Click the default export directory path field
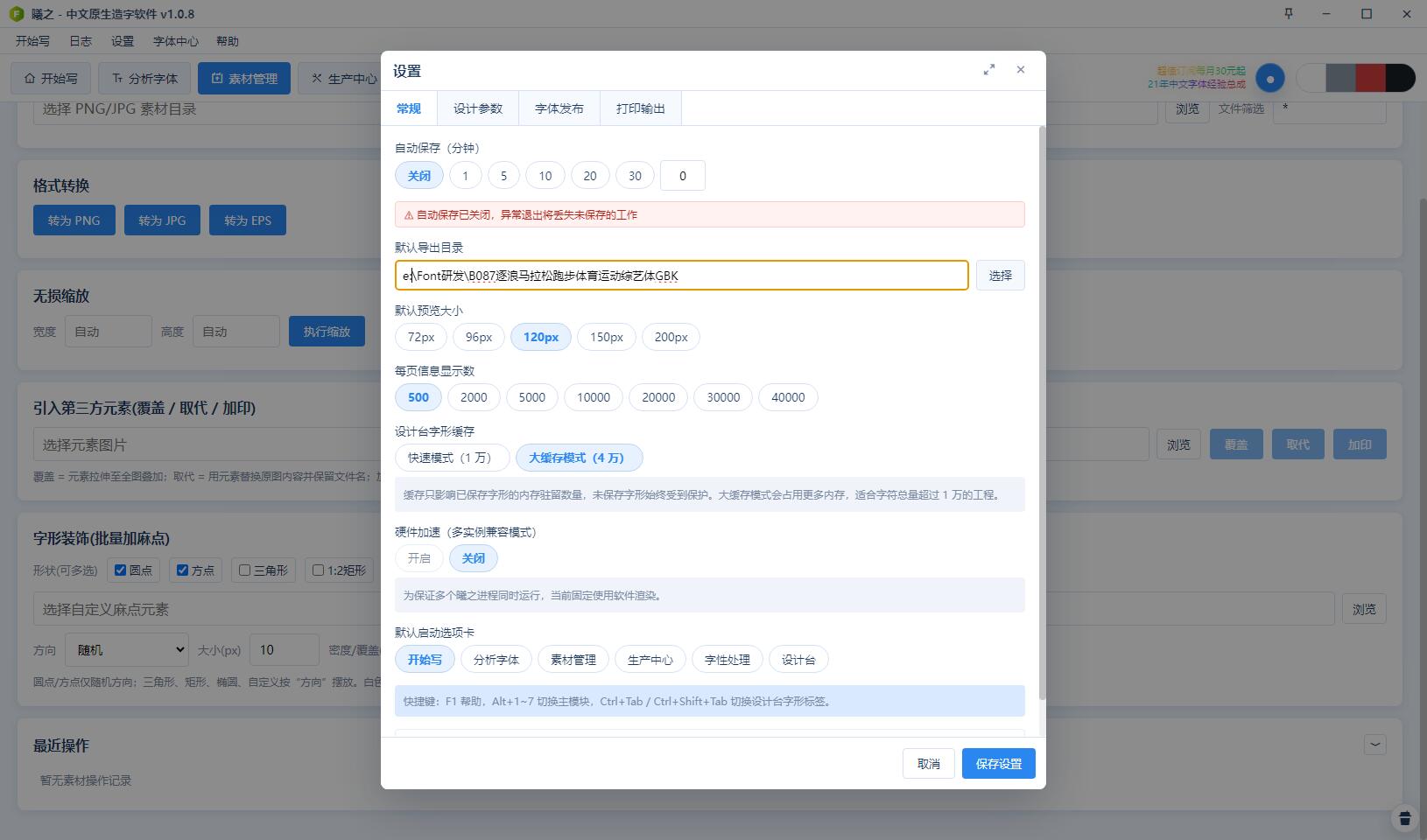The image size is (1427, 840). (682, 276)
